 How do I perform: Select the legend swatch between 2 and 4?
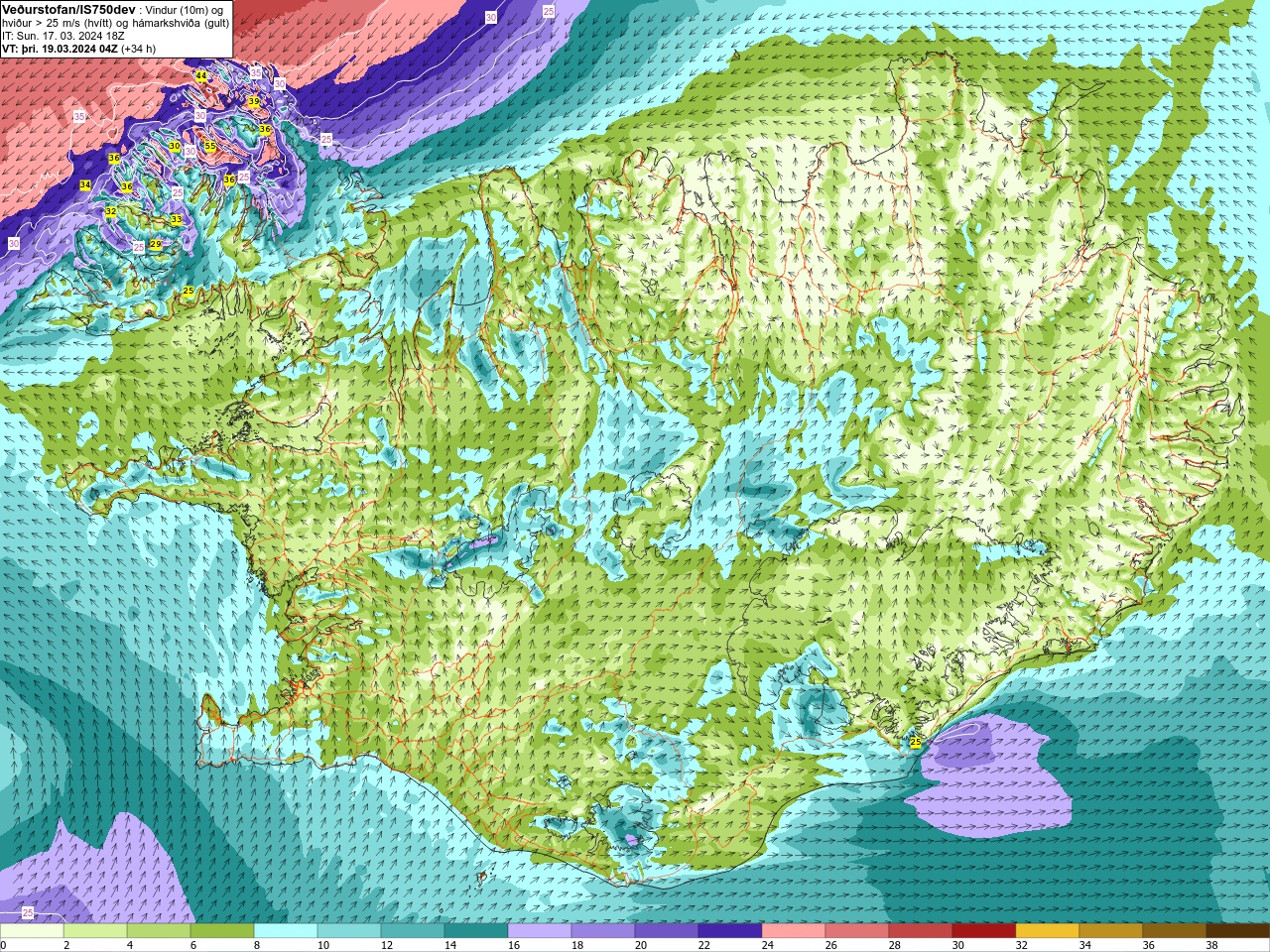tap(95, 931)
